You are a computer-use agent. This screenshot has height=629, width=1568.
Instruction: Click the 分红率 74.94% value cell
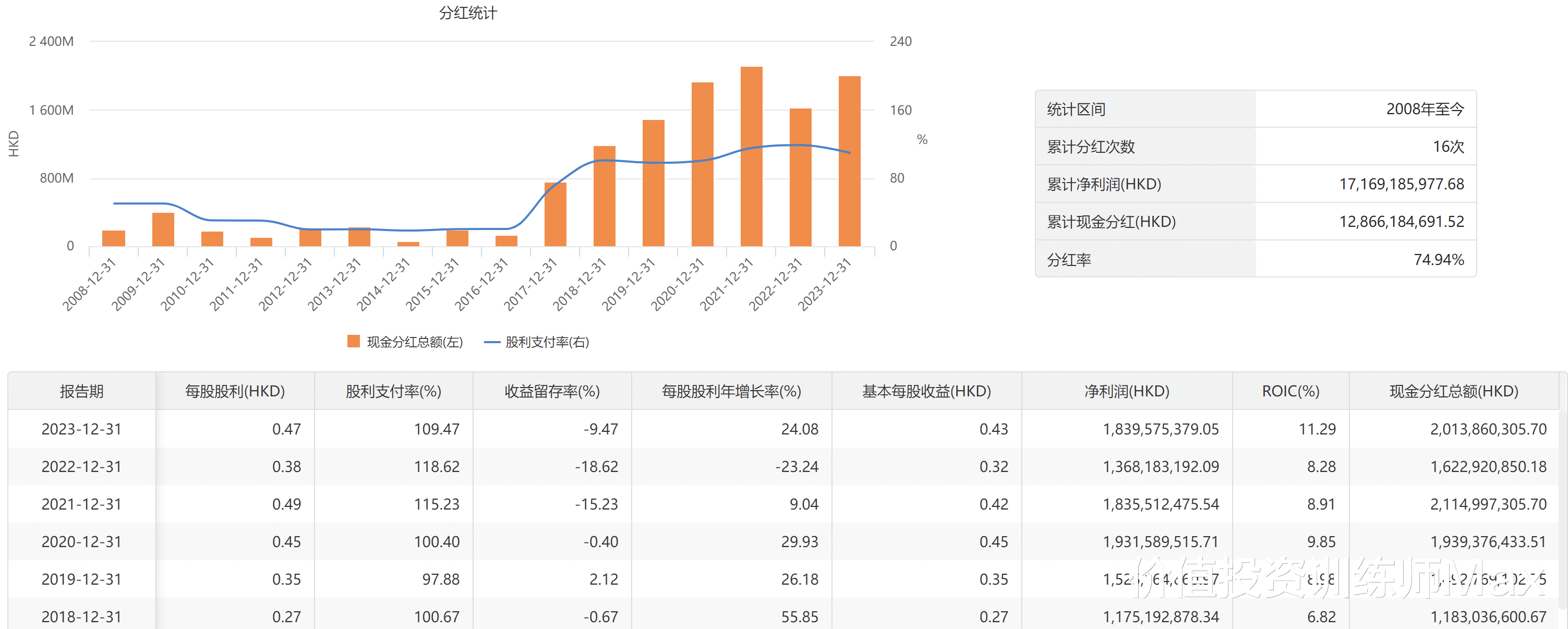click(1438, 259)
